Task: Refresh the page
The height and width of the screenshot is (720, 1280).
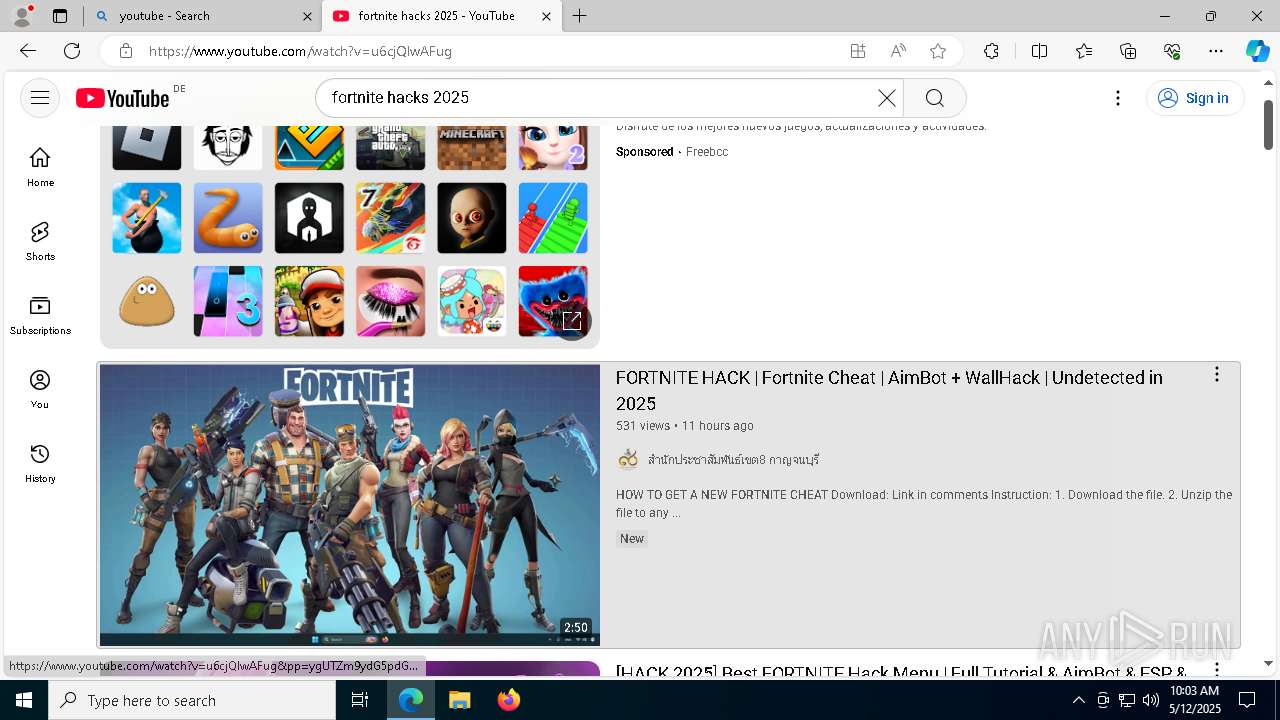Action: tap(72, 51)
